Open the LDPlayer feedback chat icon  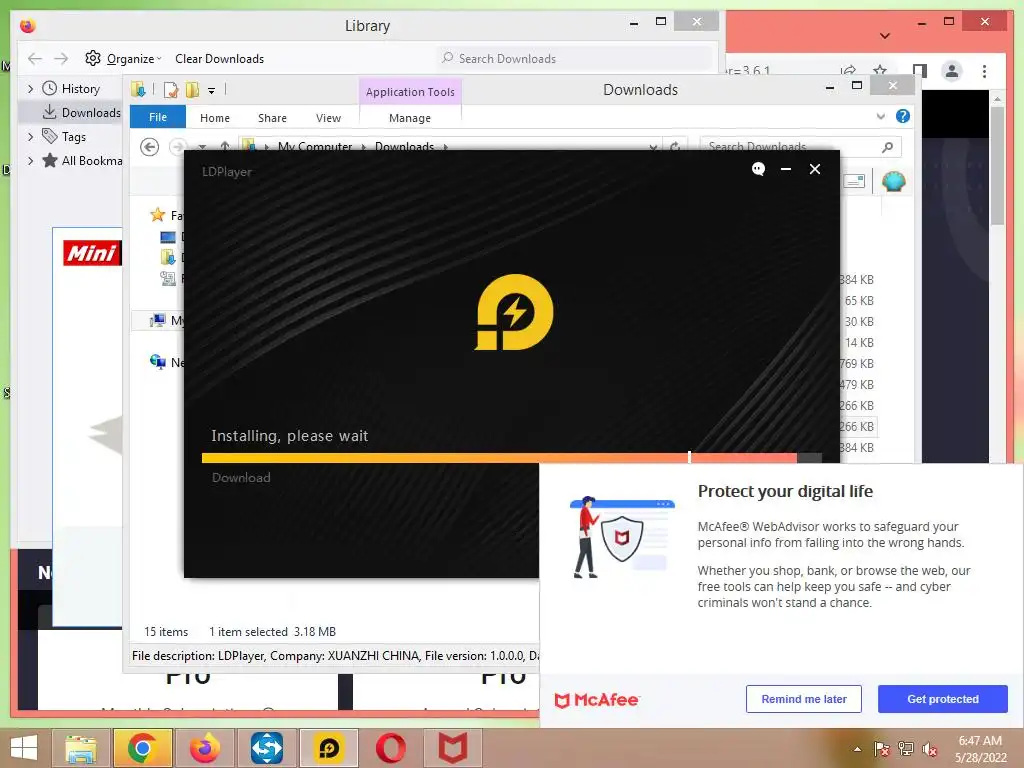pyautogui.click(x=758, y=169)
